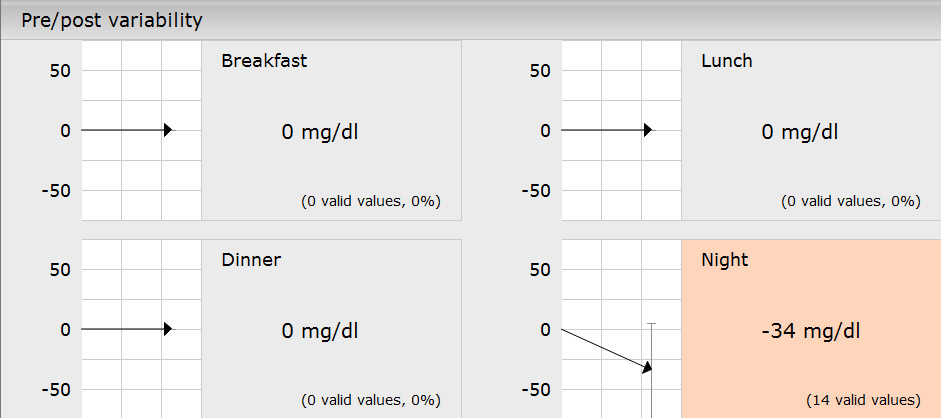The image size is (941, 418).
Task: Click the Night "(14 valid values)" text
Action: click(863, 400)
